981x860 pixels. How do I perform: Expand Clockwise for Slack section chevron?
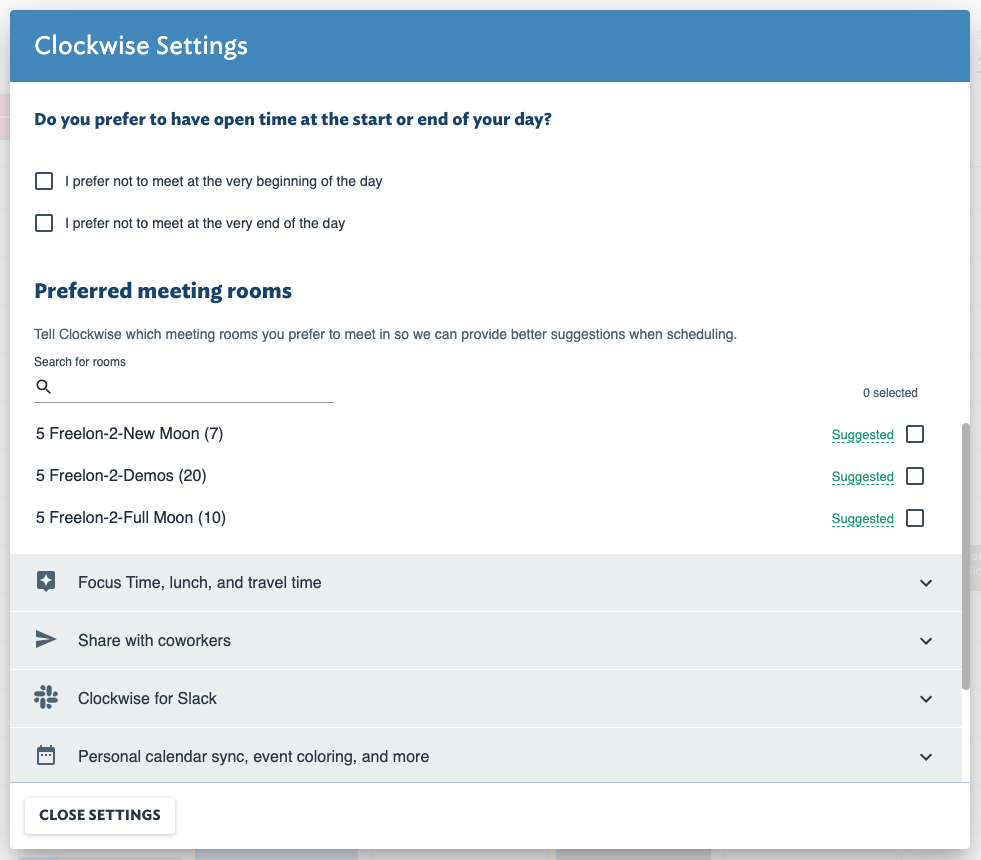(x=926, y=699)
